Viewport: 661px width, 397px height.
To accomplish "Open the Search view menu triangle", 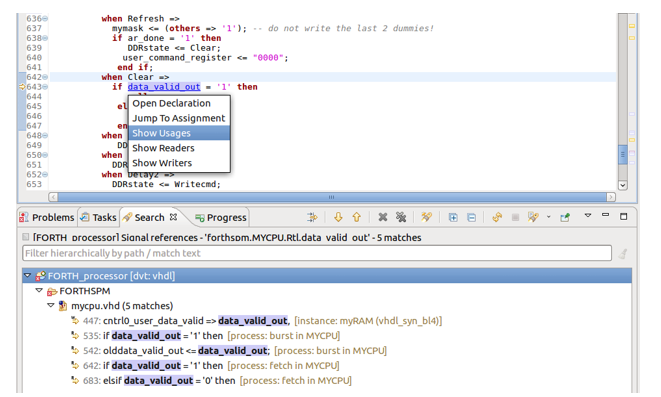I will pos(588,215).
